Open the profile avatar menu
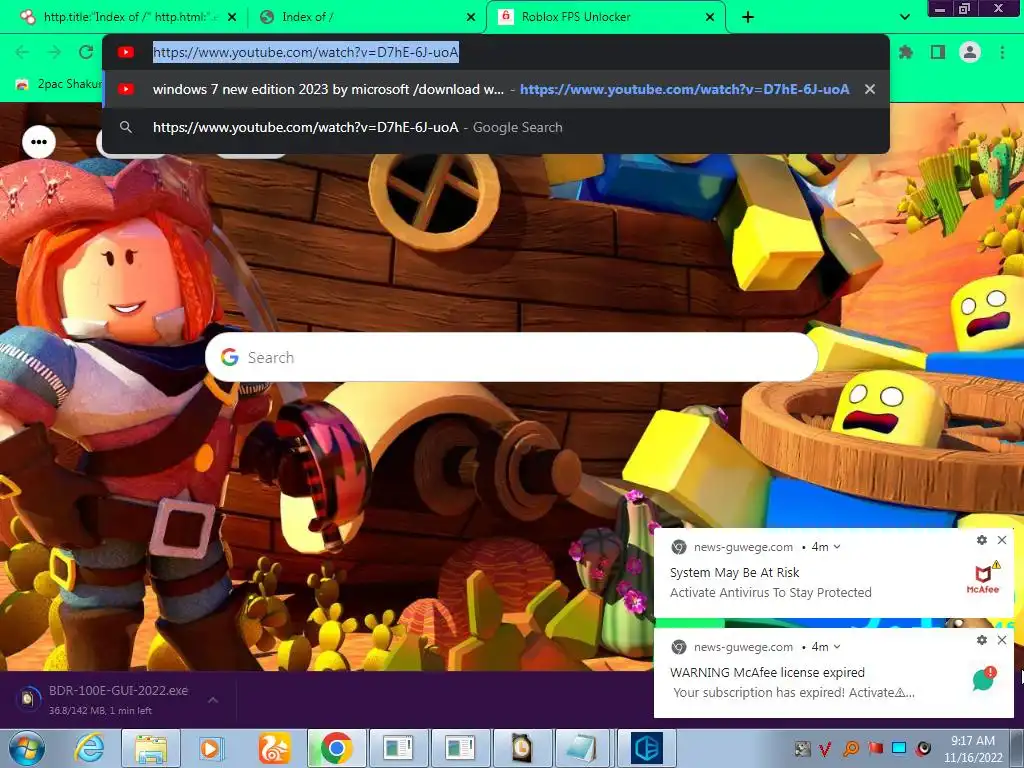This screenshot has height=768, width=1024. pos(970,52)
